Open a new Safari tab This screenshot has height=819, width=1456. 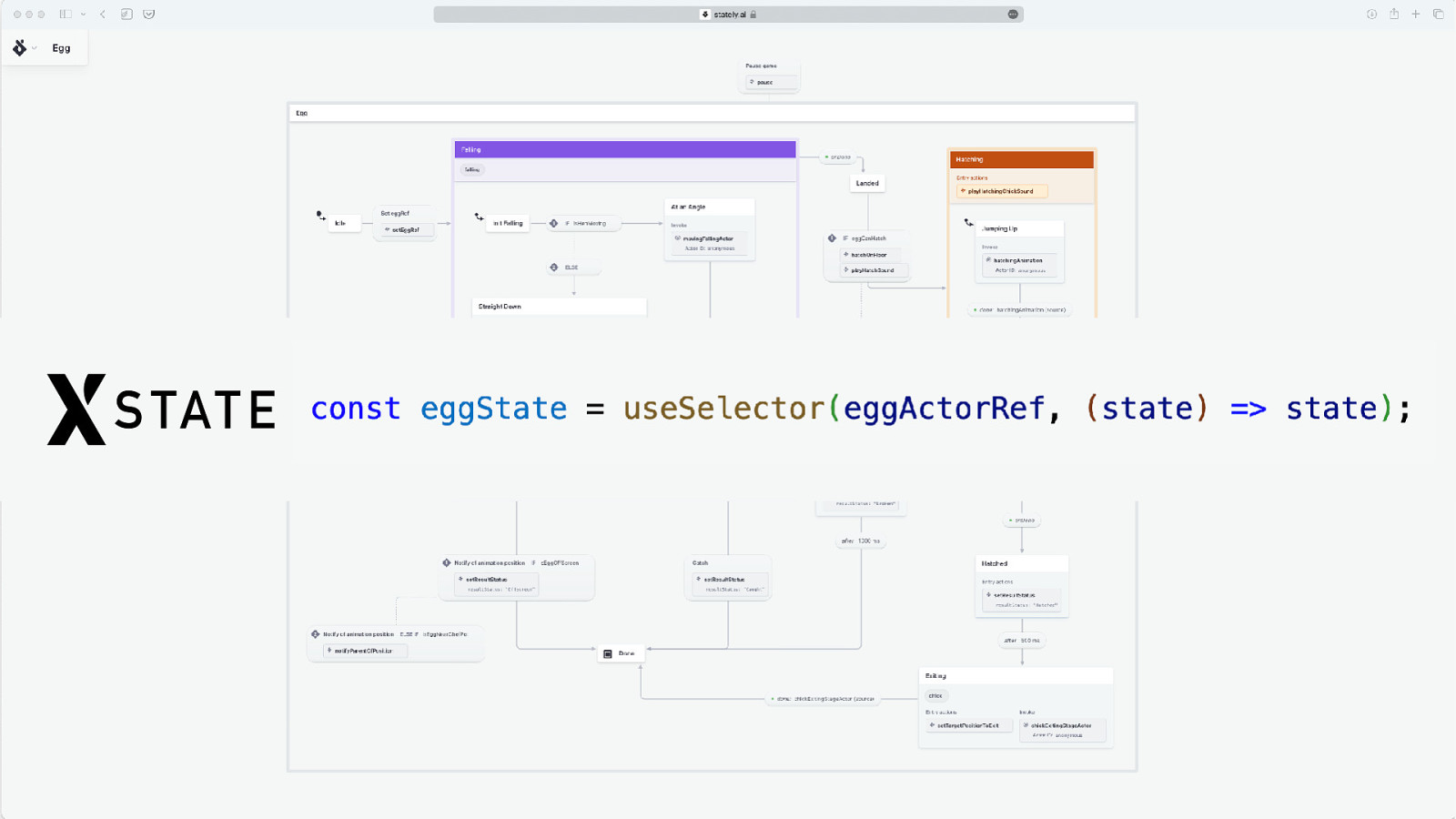(1416, 15)
